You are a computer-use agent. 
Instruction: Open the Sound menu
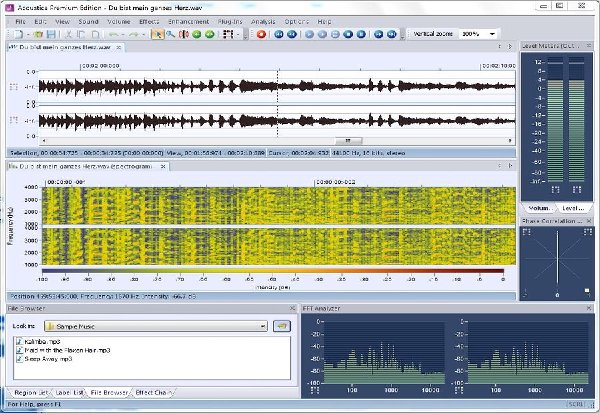(x=88, y=21)
